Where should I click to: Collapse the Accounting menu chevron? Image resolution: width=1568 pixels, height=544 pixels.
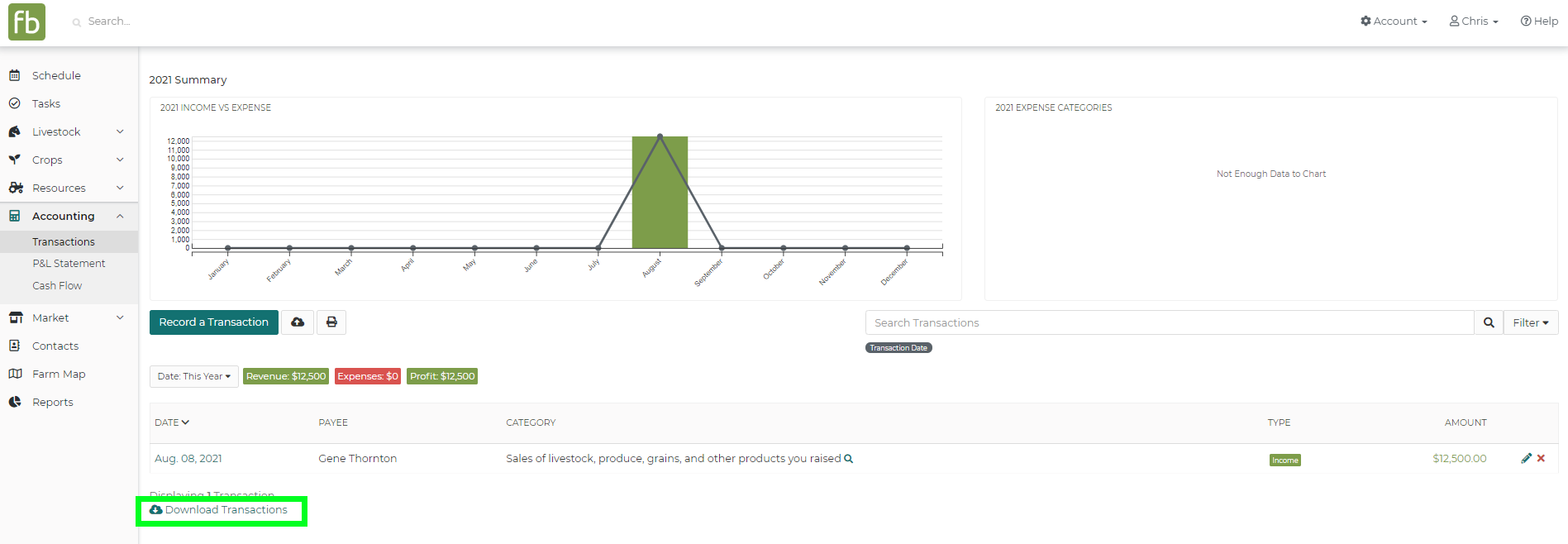[x=120, y=216]
